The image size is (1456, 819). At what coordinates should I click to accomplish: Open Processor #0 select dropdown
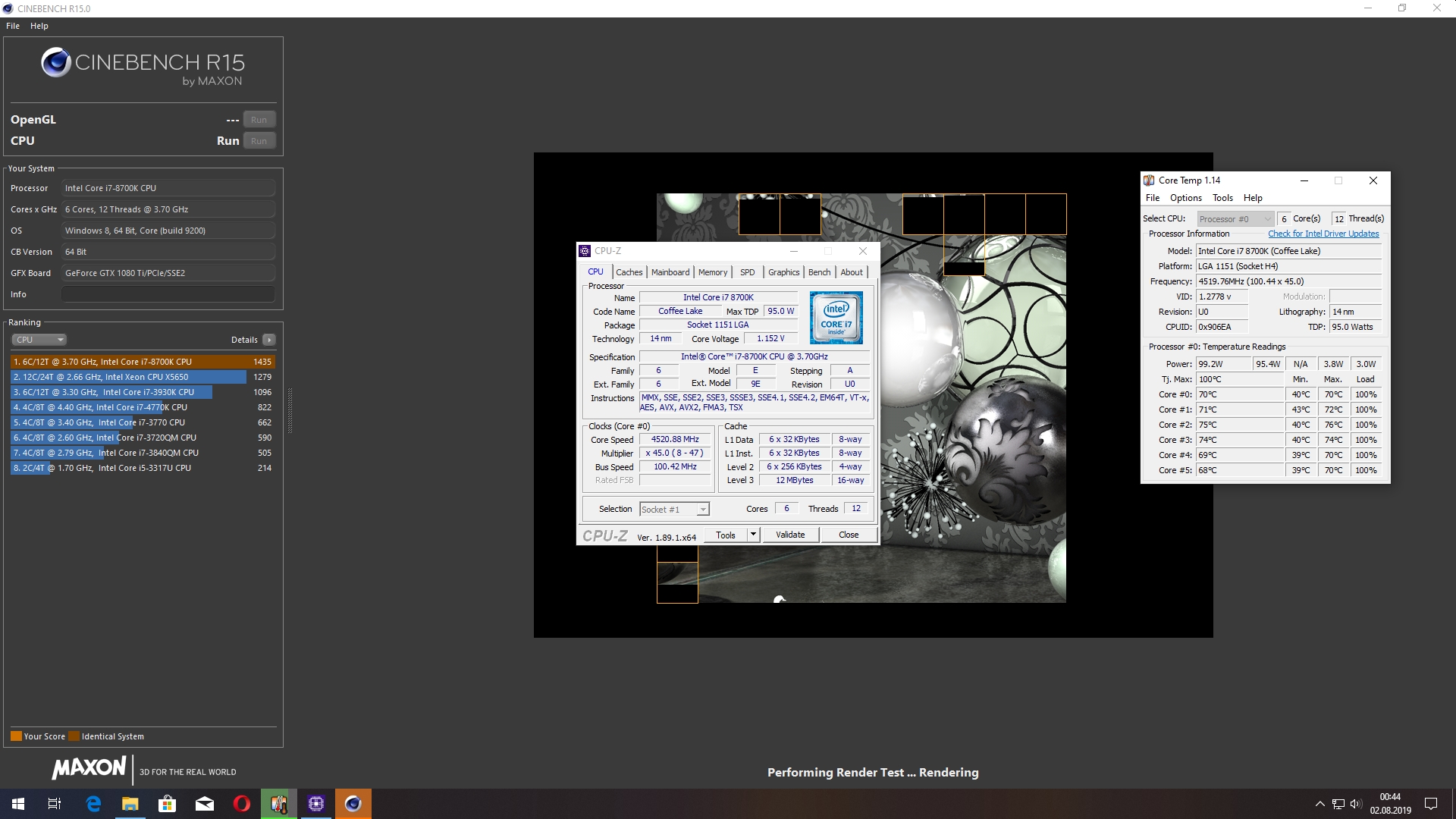pyautogui.click(x=1235, y=219)
